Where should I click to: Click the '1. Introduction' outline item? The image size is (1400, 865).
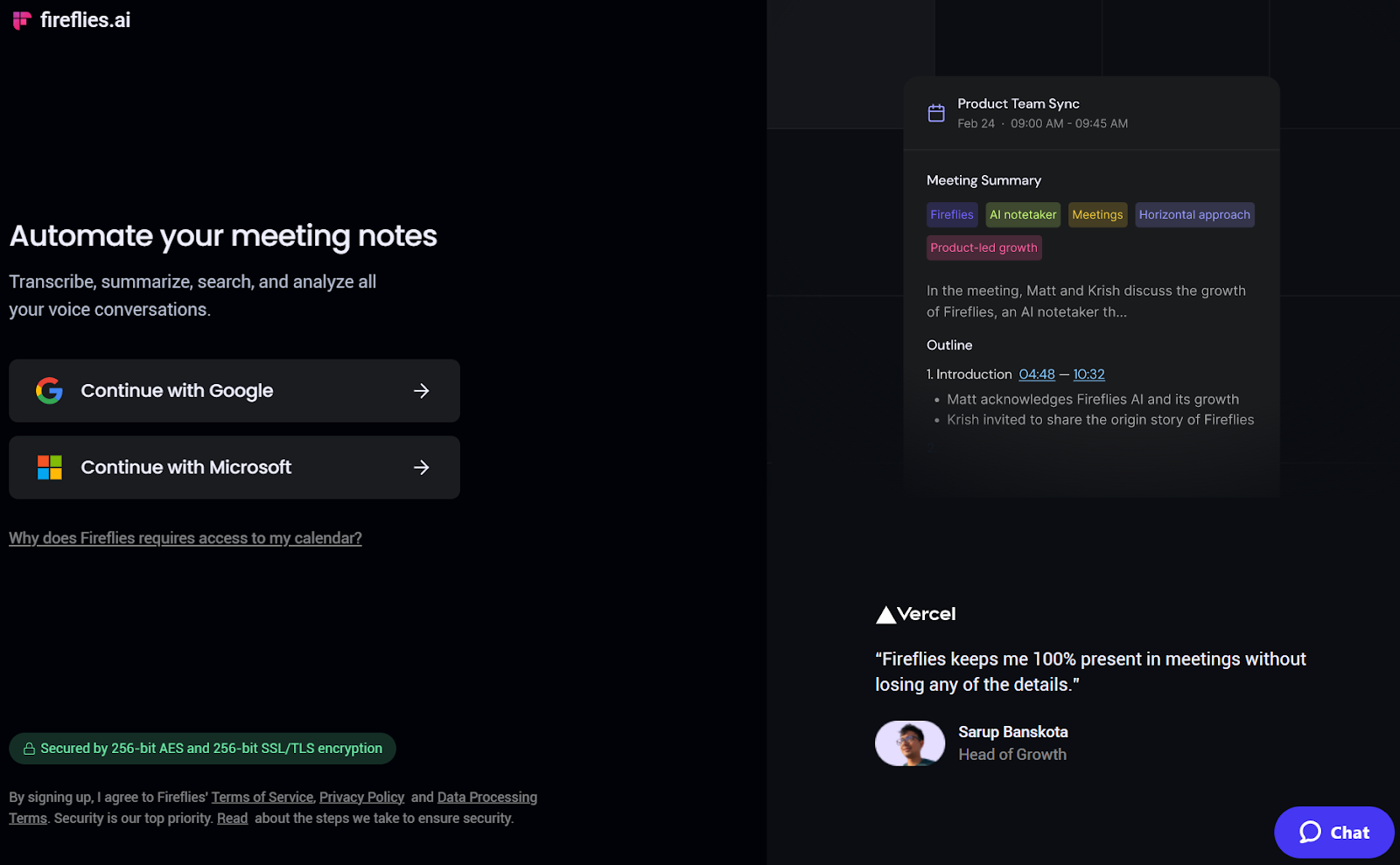pyautogui.click(x=969, y=374)
